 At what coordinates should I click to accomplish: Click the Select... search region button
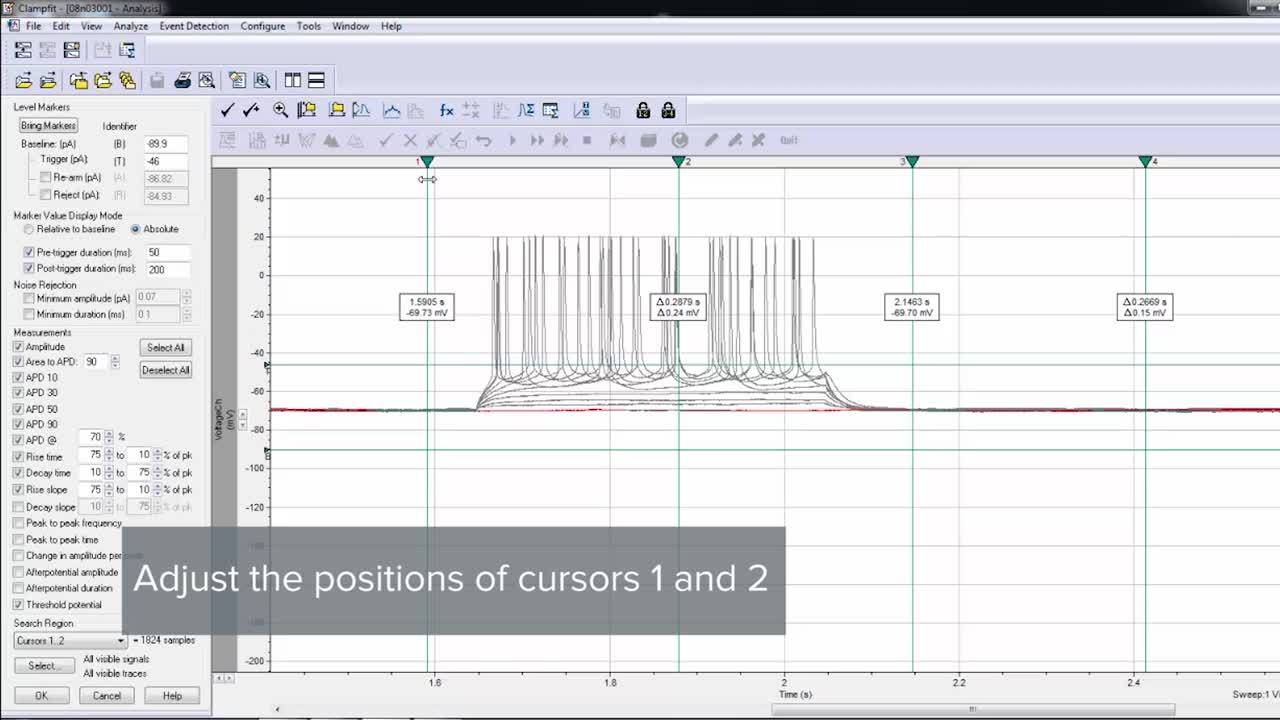tap(43, 666)
